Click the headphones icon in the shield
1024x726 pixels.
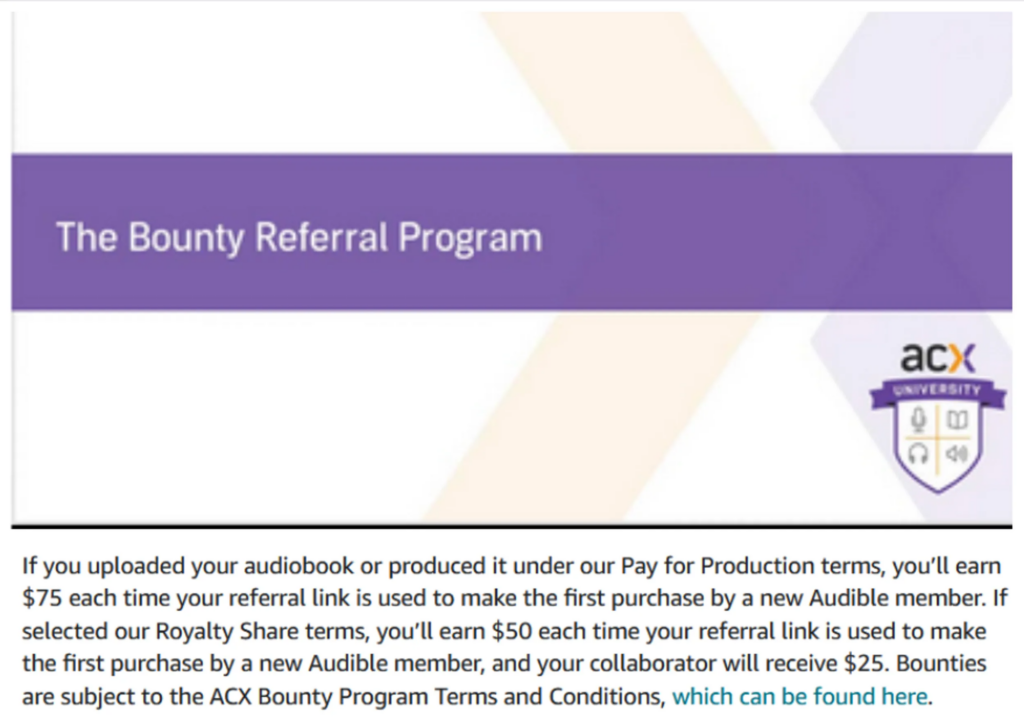click(x=918, y=455)
